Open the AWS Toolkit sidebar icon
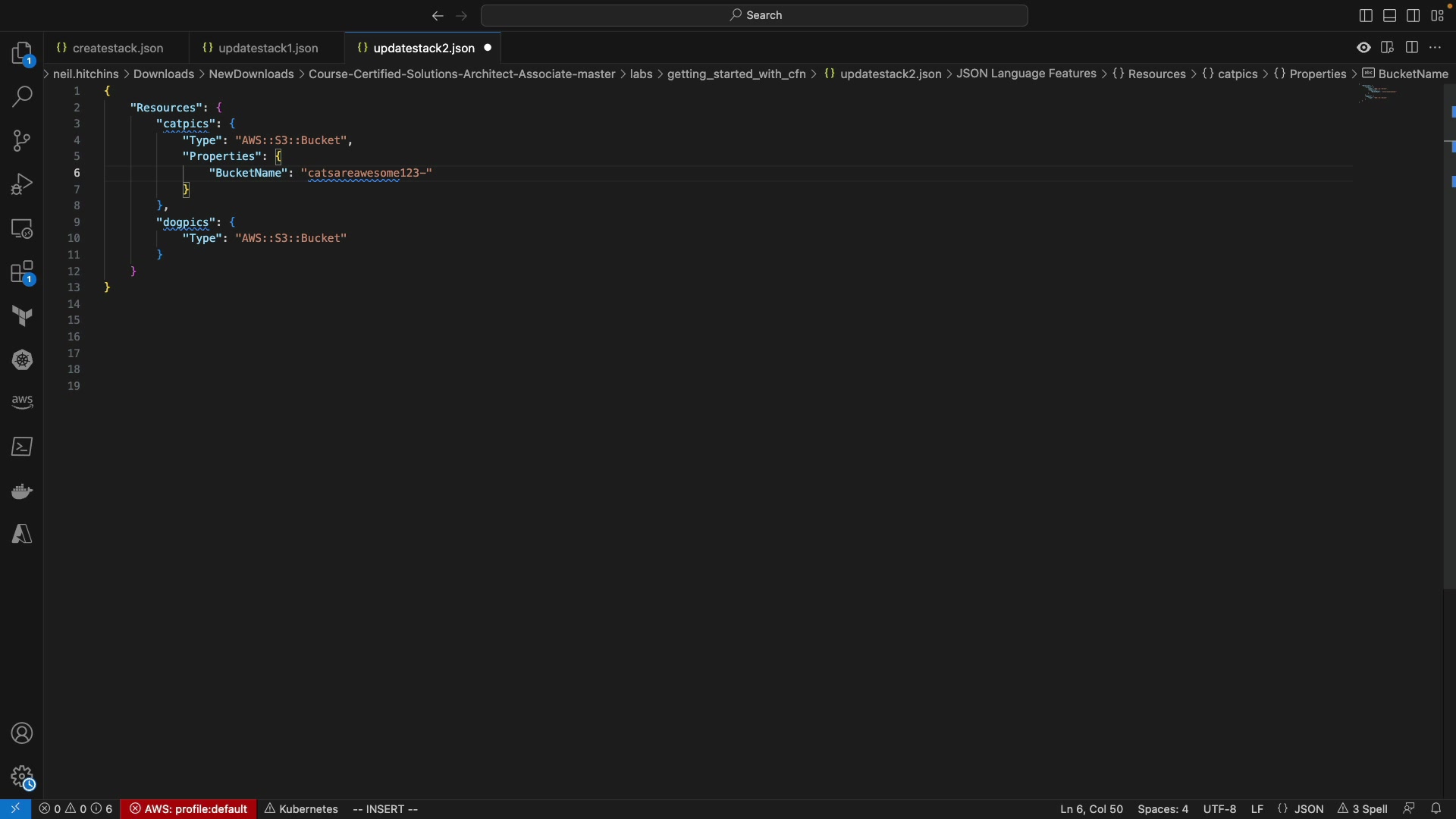This screenshot has height=819, width=1456. (x=22, y=402)
